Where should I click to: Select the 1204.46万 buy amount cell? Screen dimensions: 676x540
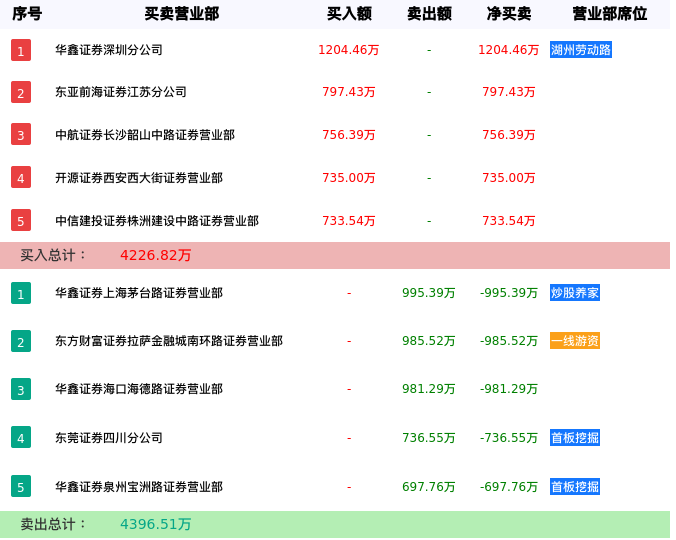pos(348,50)
